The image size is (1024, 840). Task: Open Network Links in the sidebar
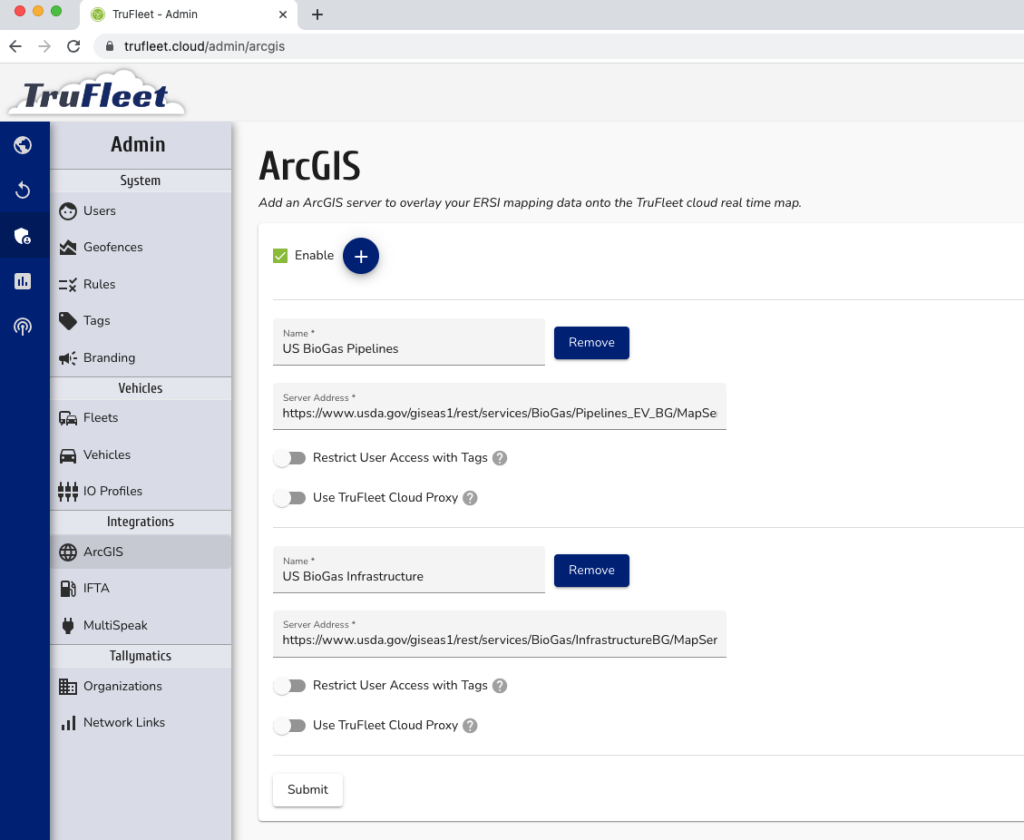(x=140, y=723)
